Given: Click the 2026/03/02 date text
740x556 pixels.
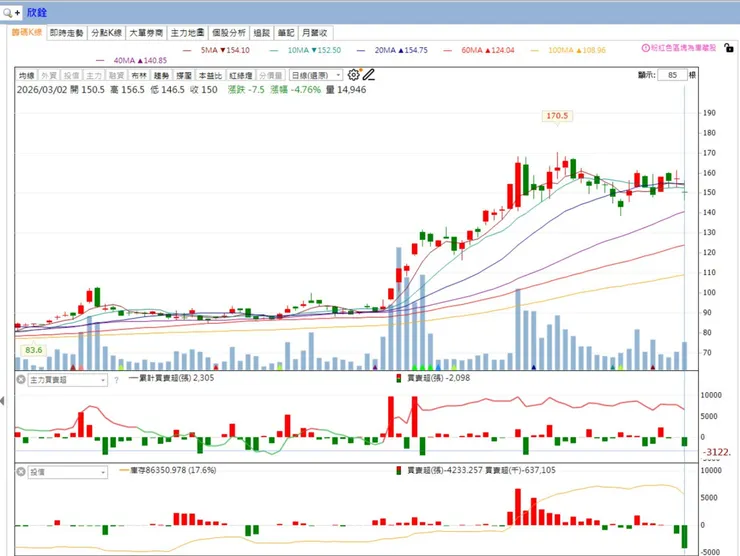Looking at the screenshot, I should [42, 90].
